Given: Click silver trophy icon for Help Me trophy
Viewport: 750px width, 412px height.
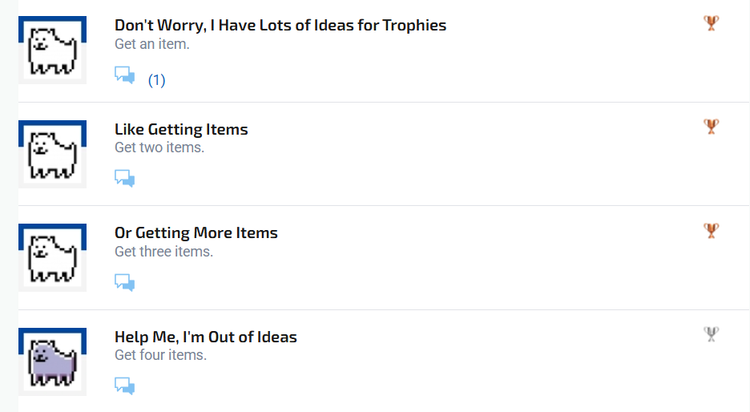Looking at the screenshot, I should point(711,334).
